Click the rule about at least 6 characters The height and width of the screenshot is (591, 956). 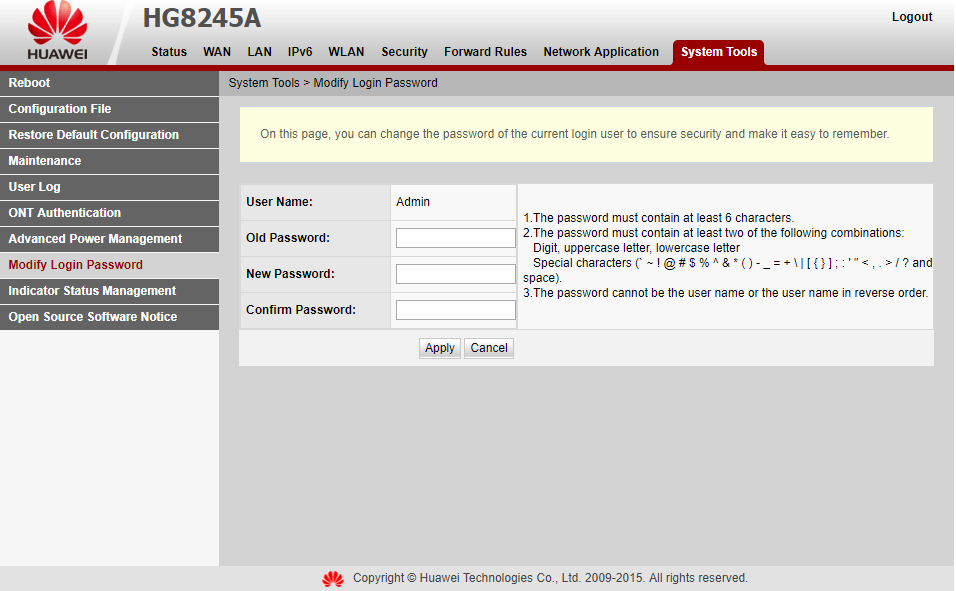658,218
